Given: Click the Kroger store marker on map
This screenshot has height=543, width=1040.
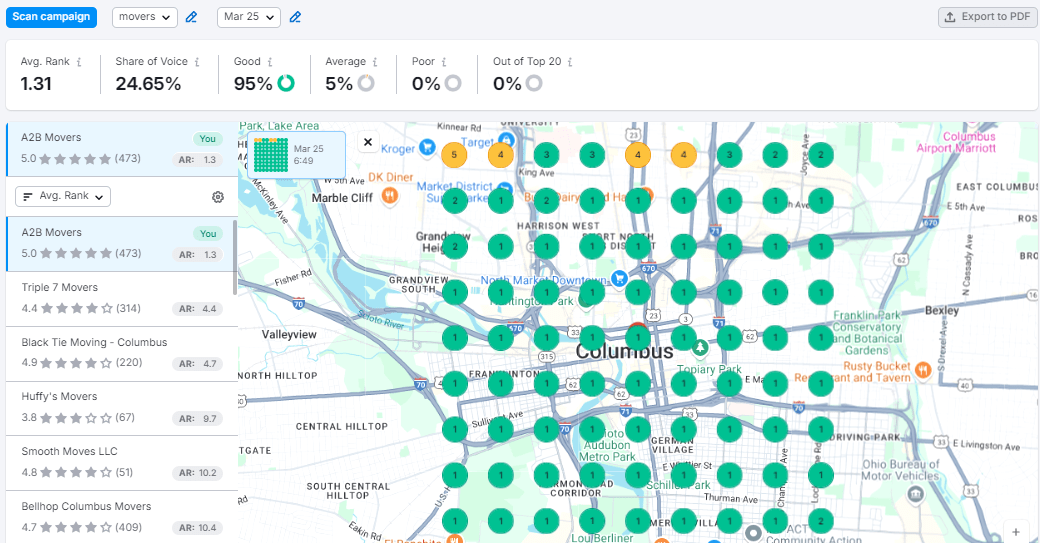Looking at the screenshot, I should click(x=427, y=147).
